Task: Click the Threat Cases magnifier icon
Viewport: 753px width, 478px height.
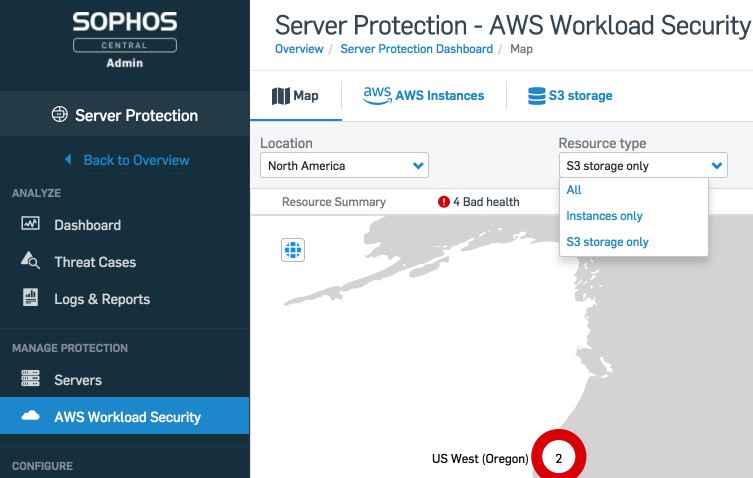Action: [x=30, y=260]
